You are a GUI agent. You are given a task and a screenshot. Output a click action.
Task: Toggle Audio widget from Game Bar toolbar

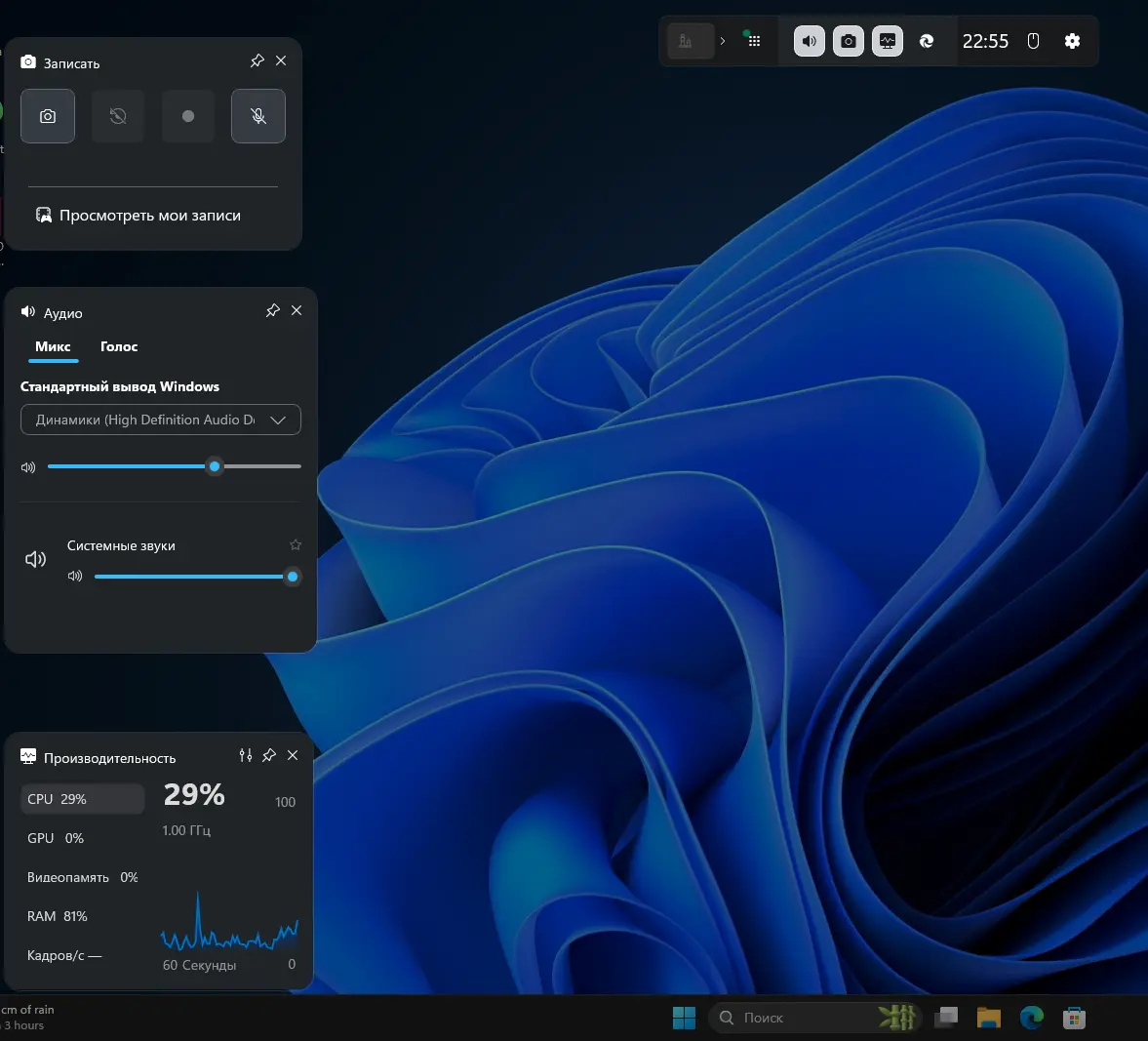pos(809,41)
